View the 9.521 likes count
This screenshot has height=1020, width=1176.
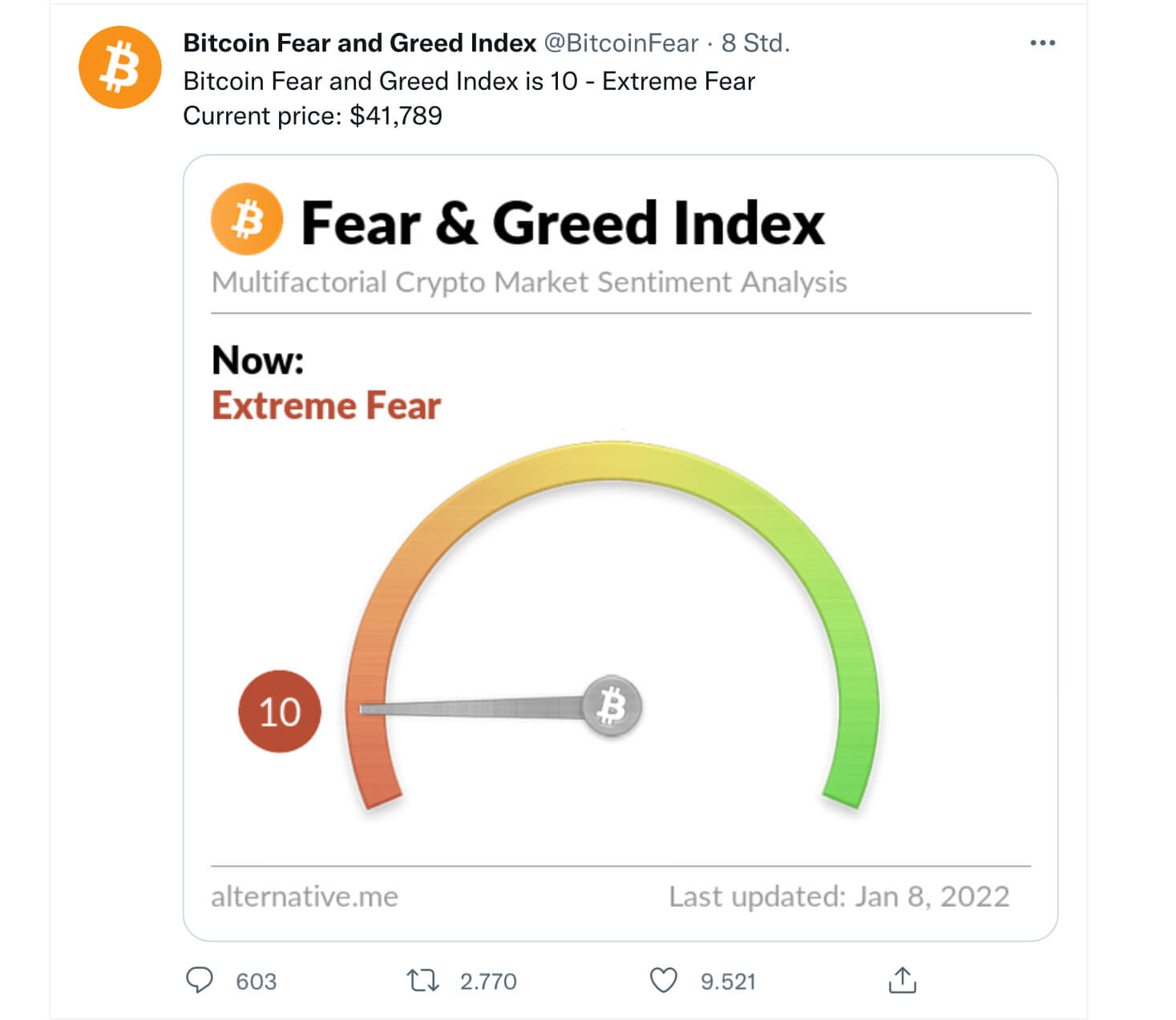tap(728, 981)
